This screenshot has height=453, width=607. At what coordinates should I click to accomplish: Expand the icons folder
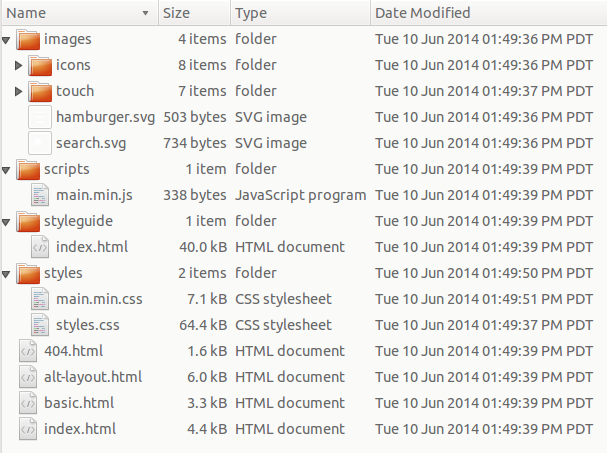(x=19, y=65)
